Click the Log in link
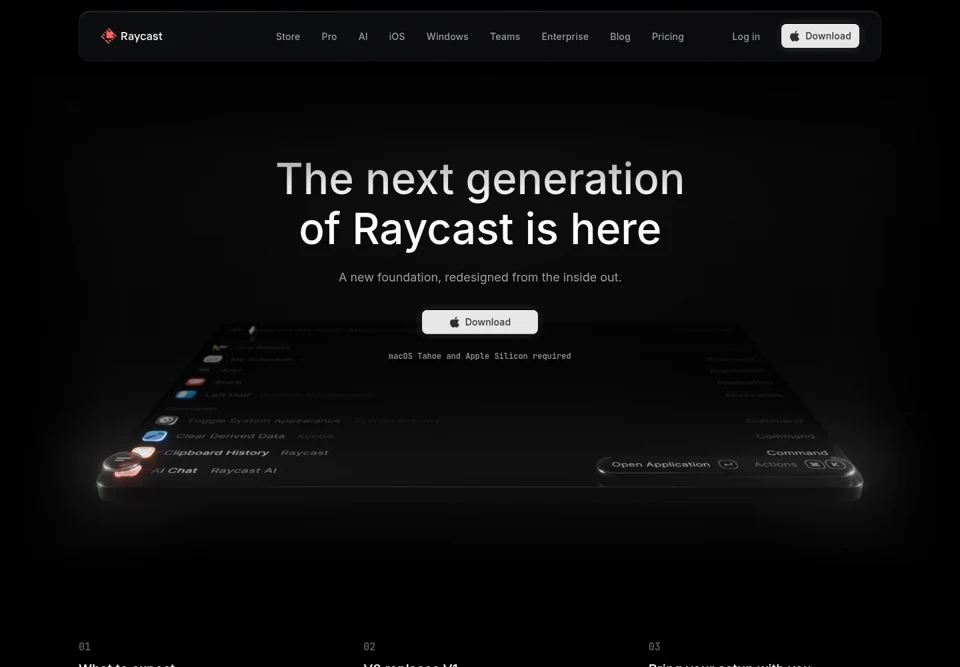 click(746, 37)
